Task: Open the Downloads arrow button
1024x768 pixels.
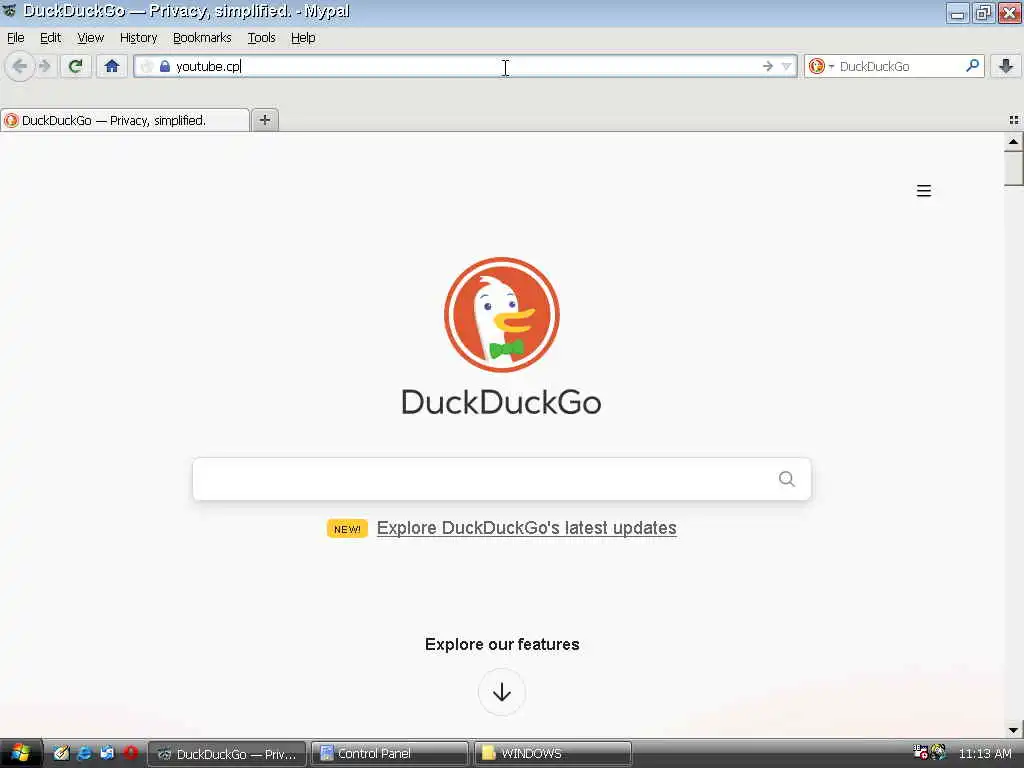Action: click(1006, 66)
